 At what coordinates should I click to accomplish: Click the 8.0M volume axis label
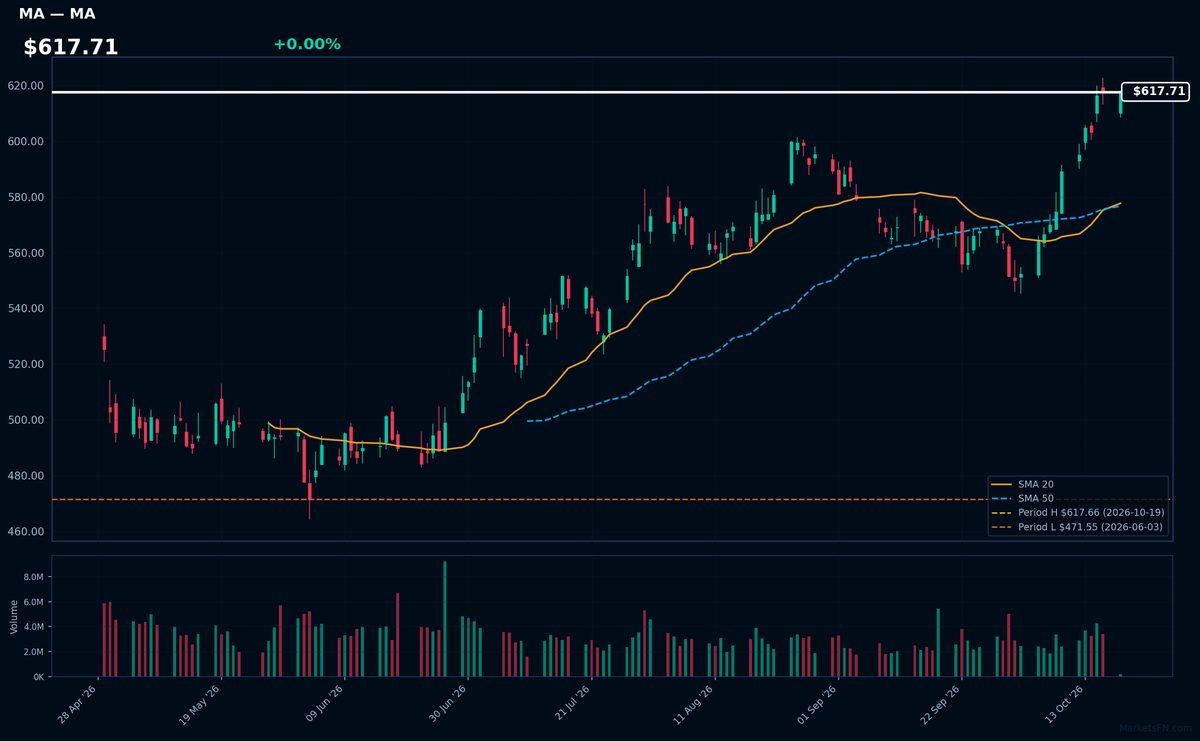tap(33, 578)
